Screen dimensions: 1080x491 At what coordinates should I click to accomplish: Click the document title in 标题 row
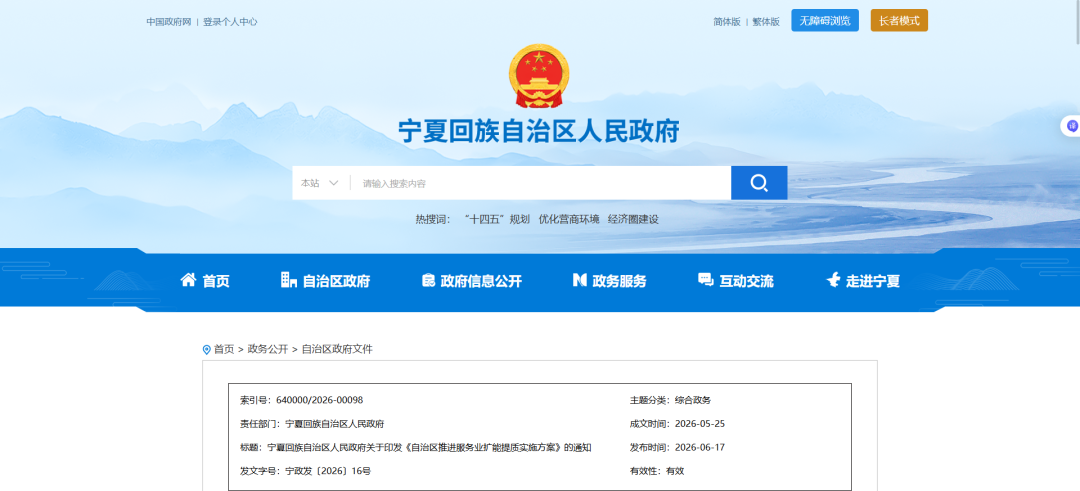429,448
